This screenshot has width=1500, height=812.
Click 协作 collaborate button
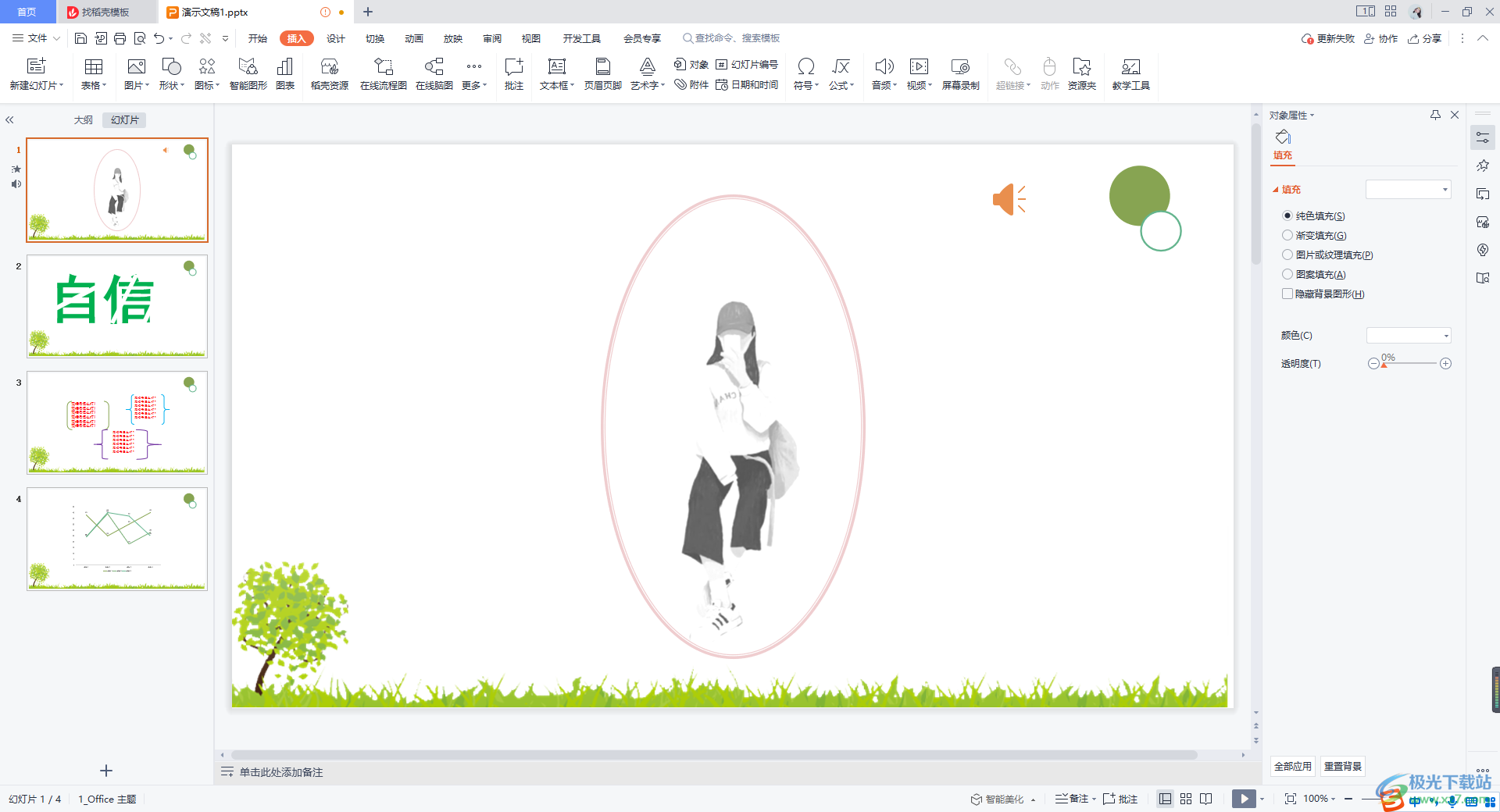pos(1381,38)
